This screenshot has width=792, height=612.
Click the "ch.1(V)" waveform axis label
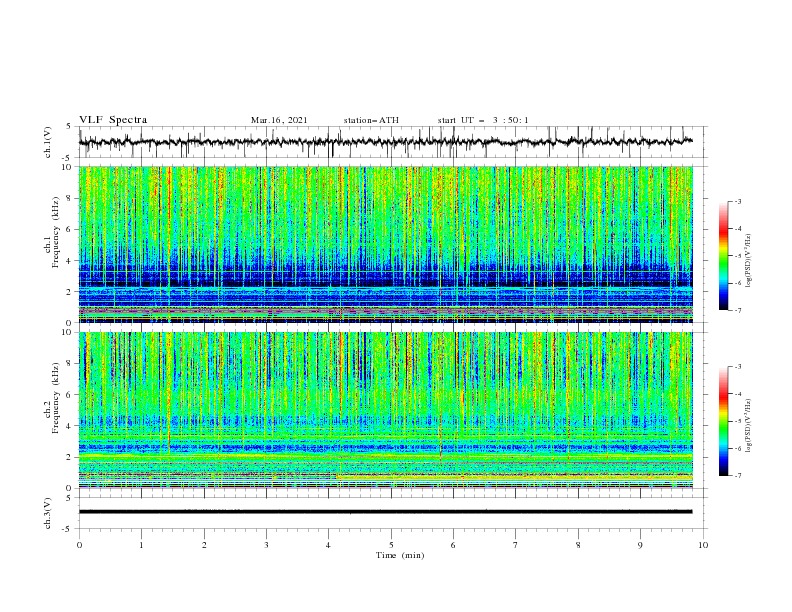pyautogui.click(x=48, y=142)
